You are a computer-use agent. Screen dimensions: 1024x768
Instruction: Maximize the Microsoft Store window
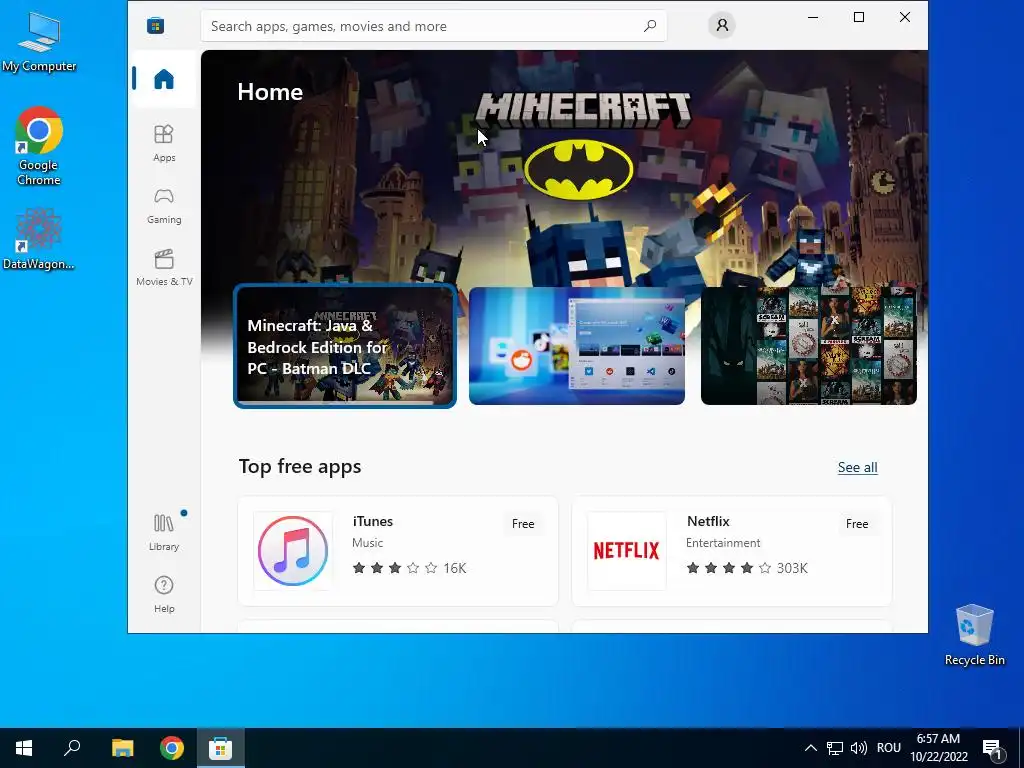click(x=859, y=17)
